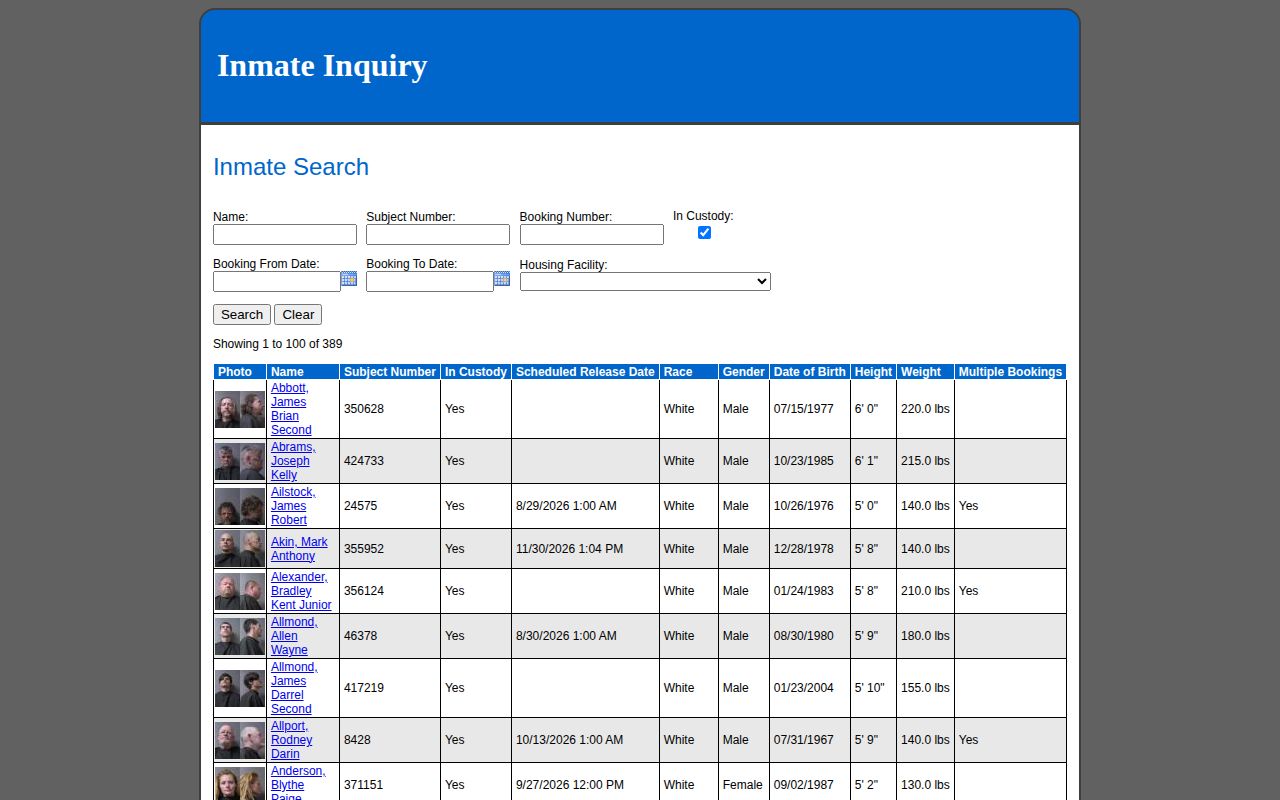Focus the Subject Number input field
This screenshot has height=800, width=1280.
[438, 235]
